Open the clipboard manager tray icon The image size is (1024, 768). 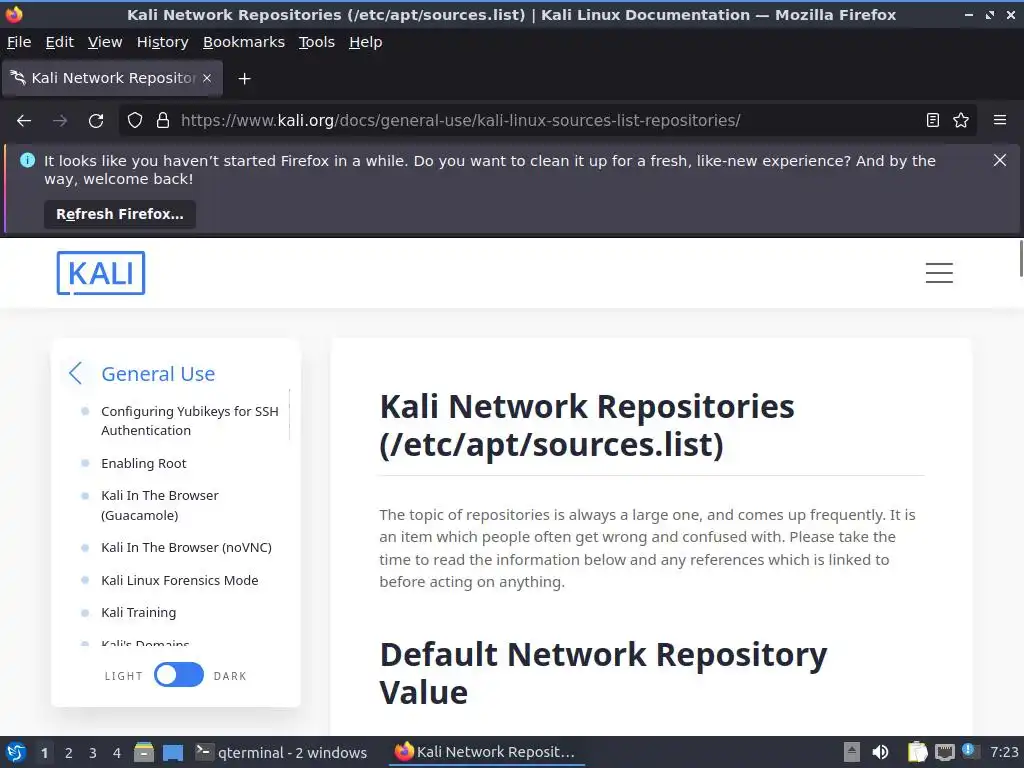(918, 752)
